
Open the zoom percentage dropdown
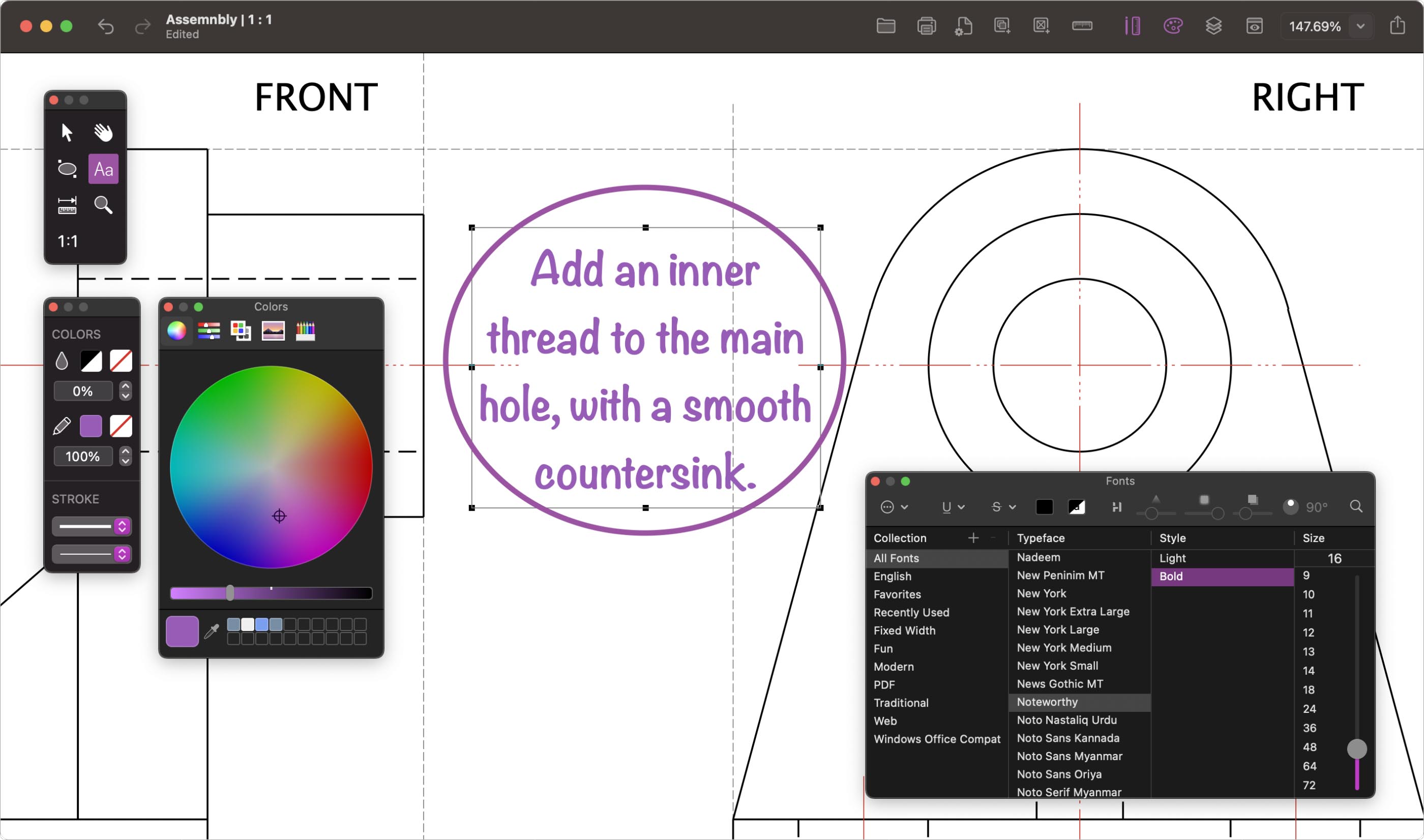(1360, 26)
